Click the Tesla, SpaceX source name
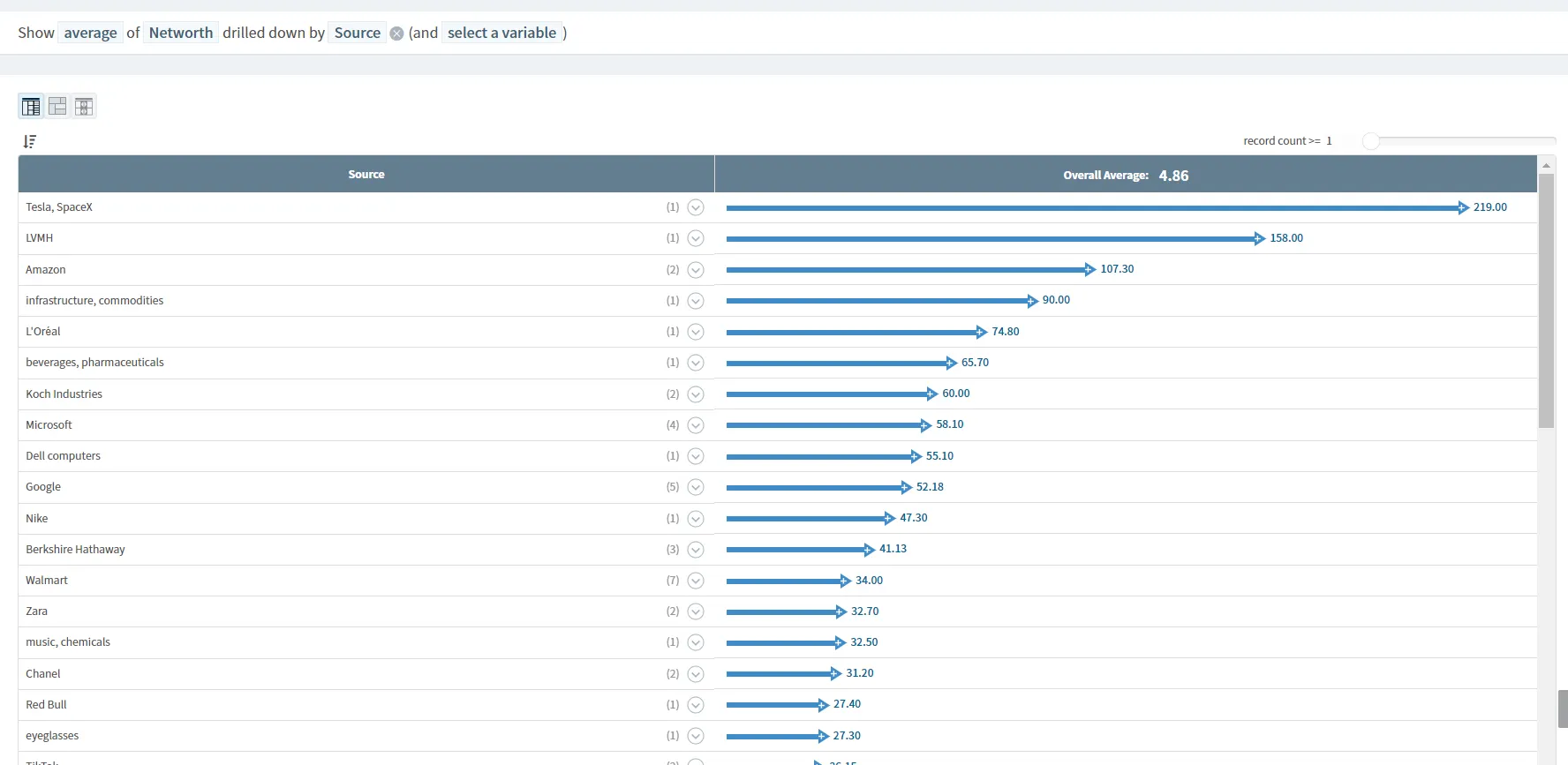 coord(59,207)
